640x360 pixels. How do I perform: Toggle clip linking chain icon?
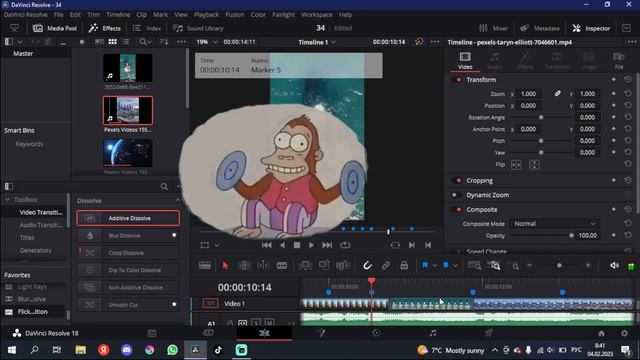(x=385, y=266)
